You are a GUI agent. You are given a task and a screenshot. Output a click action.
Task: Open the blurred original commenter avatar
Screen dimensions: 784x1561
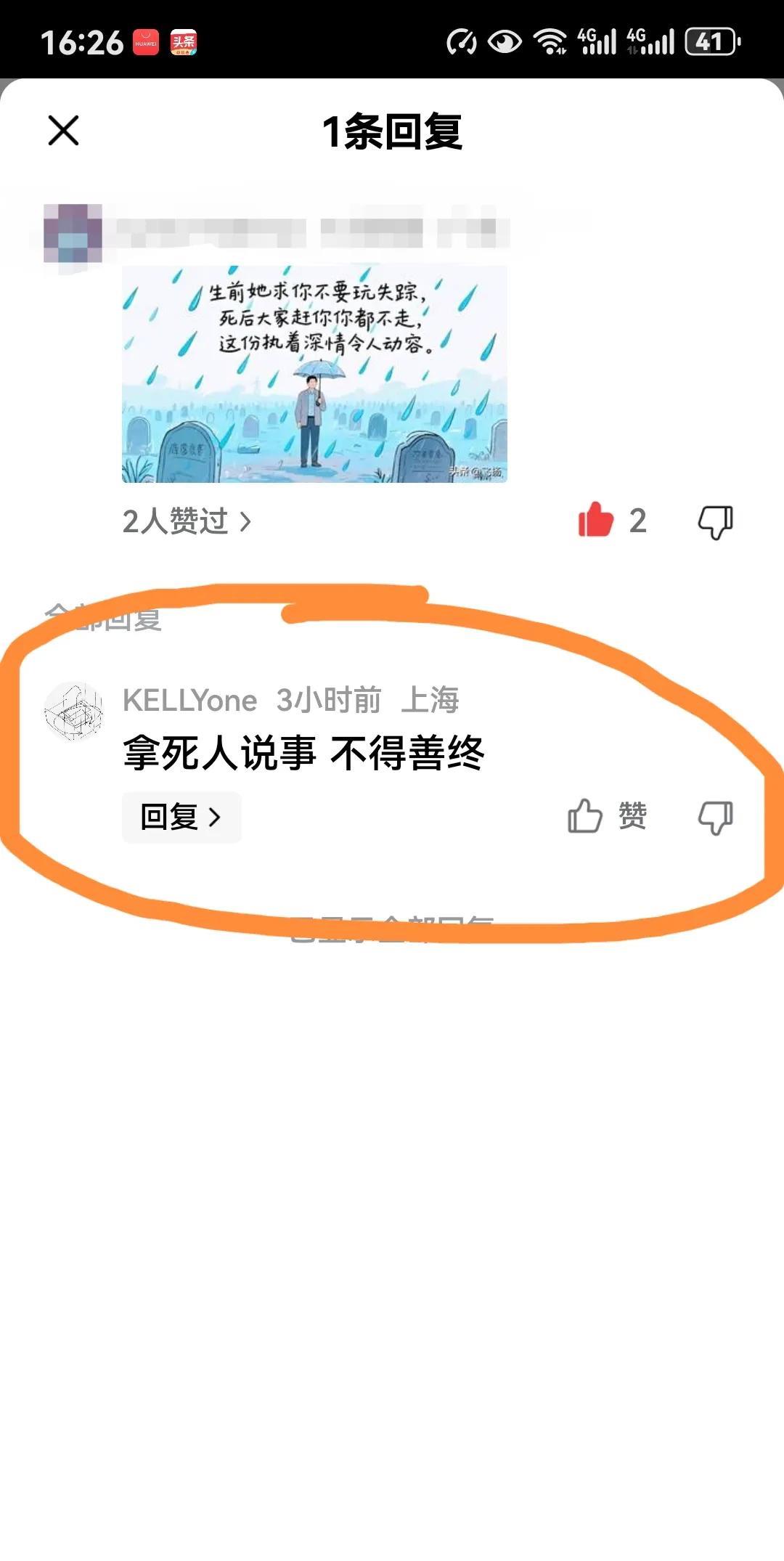pyautogui.click(x=73, y=234)
